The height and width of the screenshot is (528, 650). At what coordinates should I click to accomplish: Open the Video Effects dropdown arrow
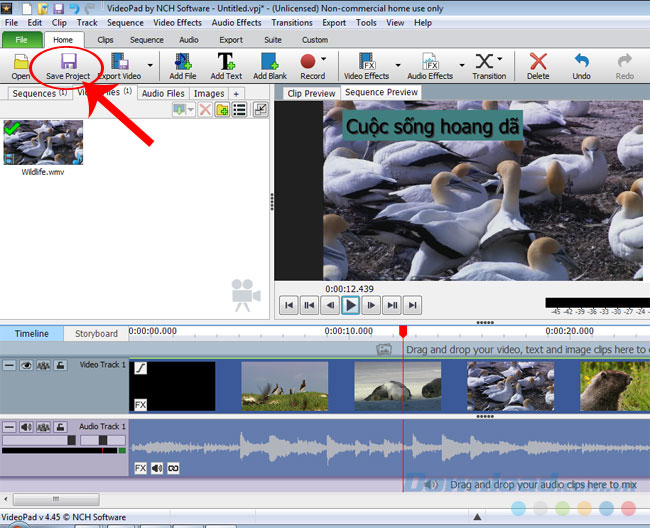coord(397,66)
